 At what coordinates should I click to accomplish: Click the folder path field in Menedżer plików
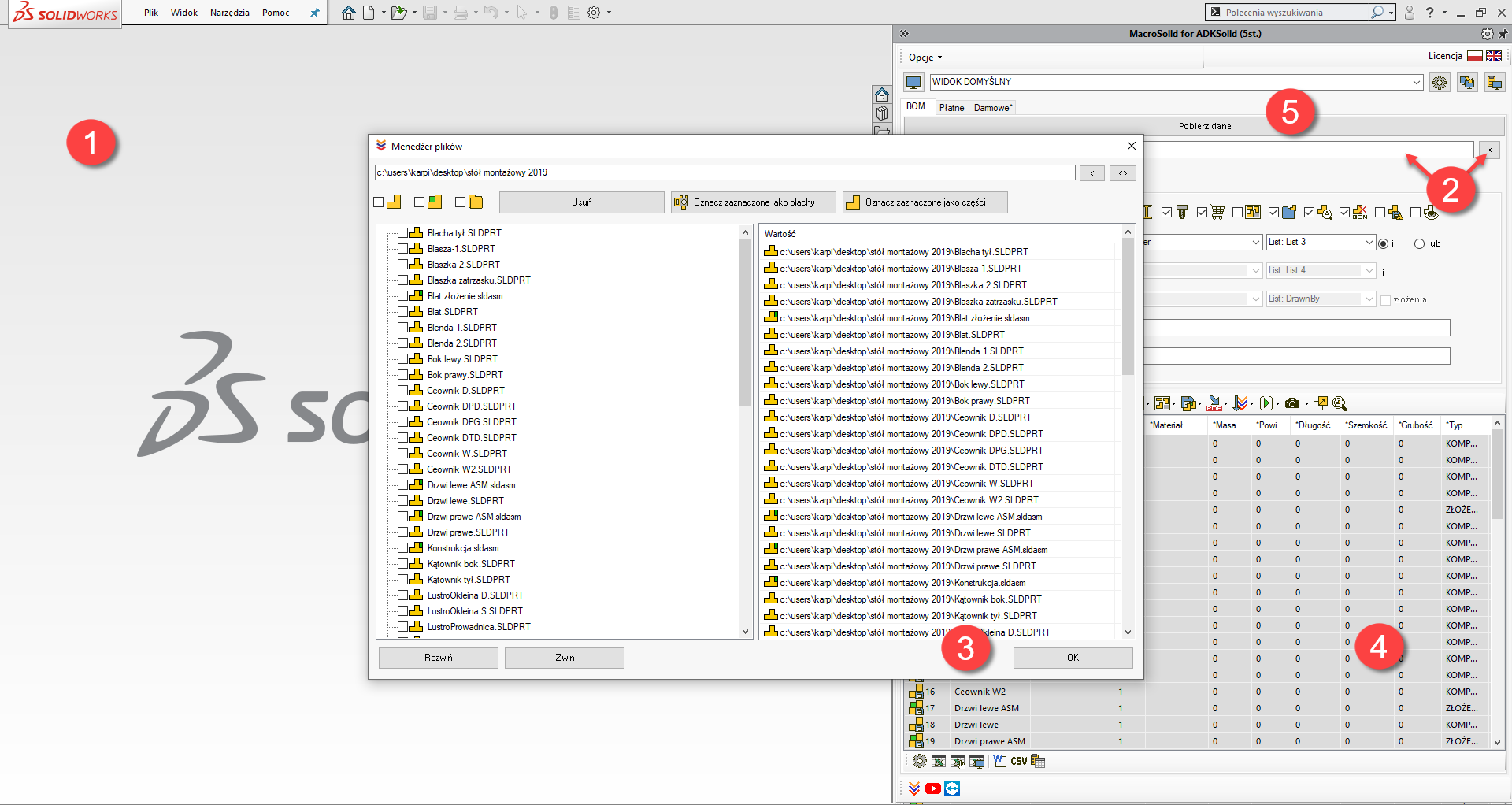(724, 172)
